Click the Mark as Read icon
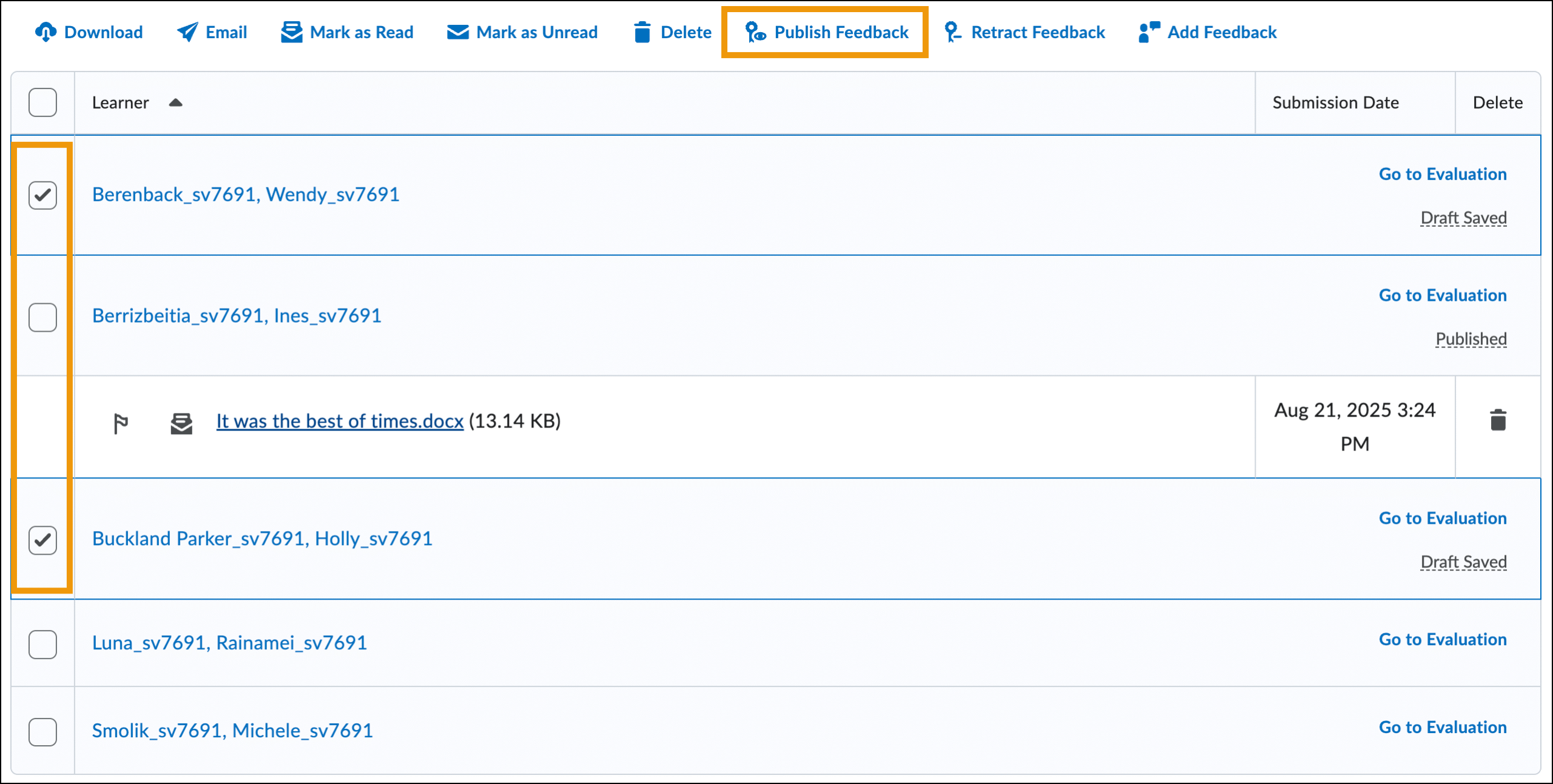Viewport: 1553px width, 784px height. [291, 32]
